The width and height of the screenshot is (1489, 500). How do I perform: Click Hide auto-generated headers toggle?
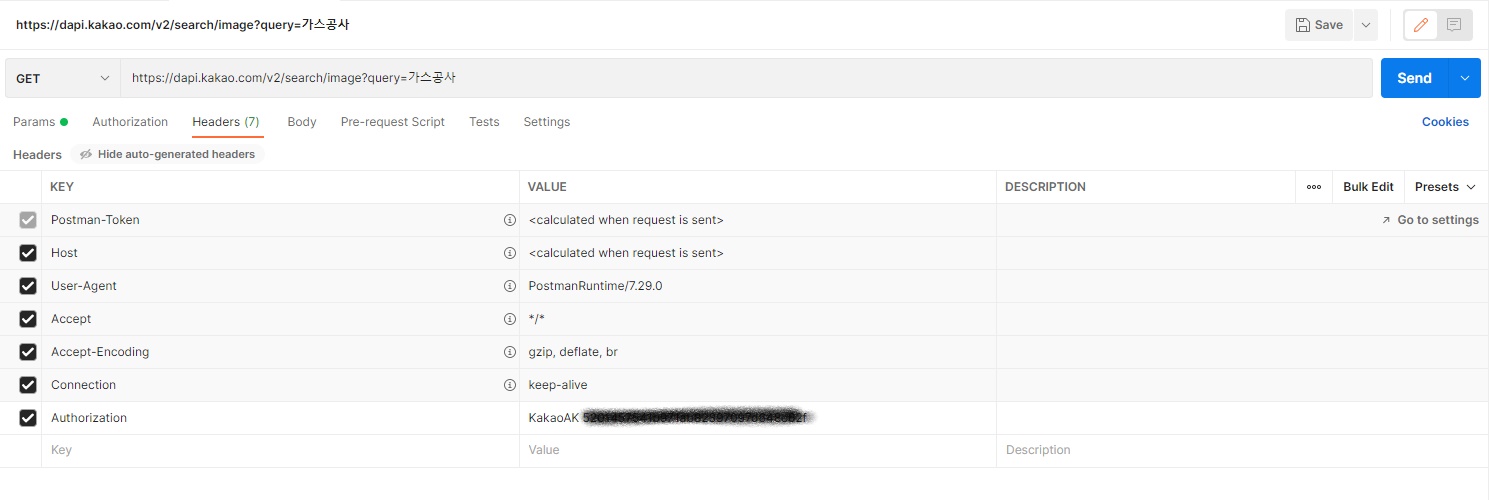pyautogui.click(x=167, y=154)
